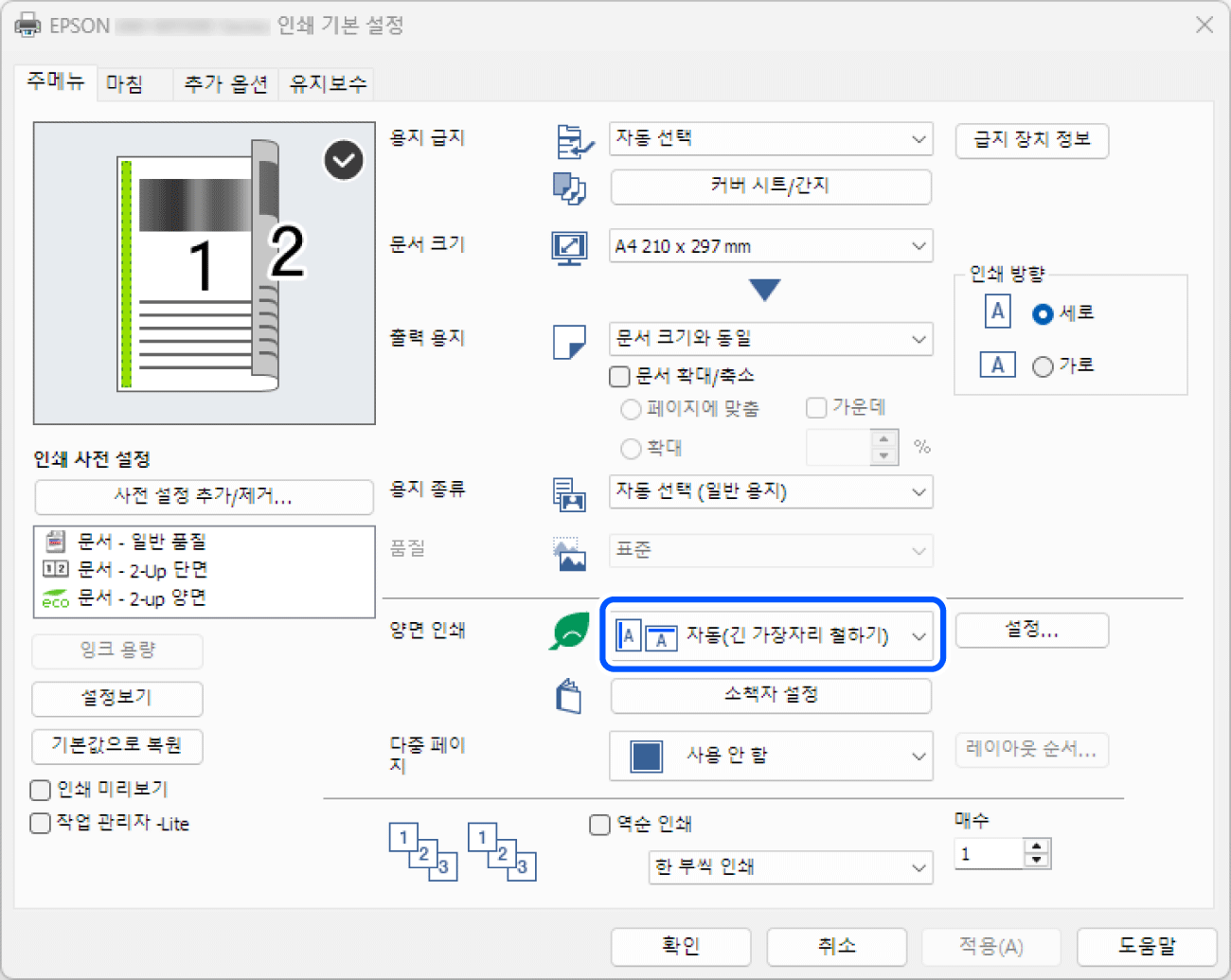
Task: Click the output paper icon beside 출력 용지
Action: 569,341
